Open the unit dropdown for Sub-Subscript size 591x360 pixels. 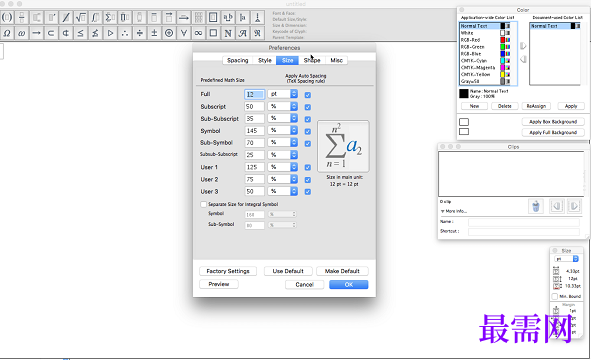click(x=283, y=118)
